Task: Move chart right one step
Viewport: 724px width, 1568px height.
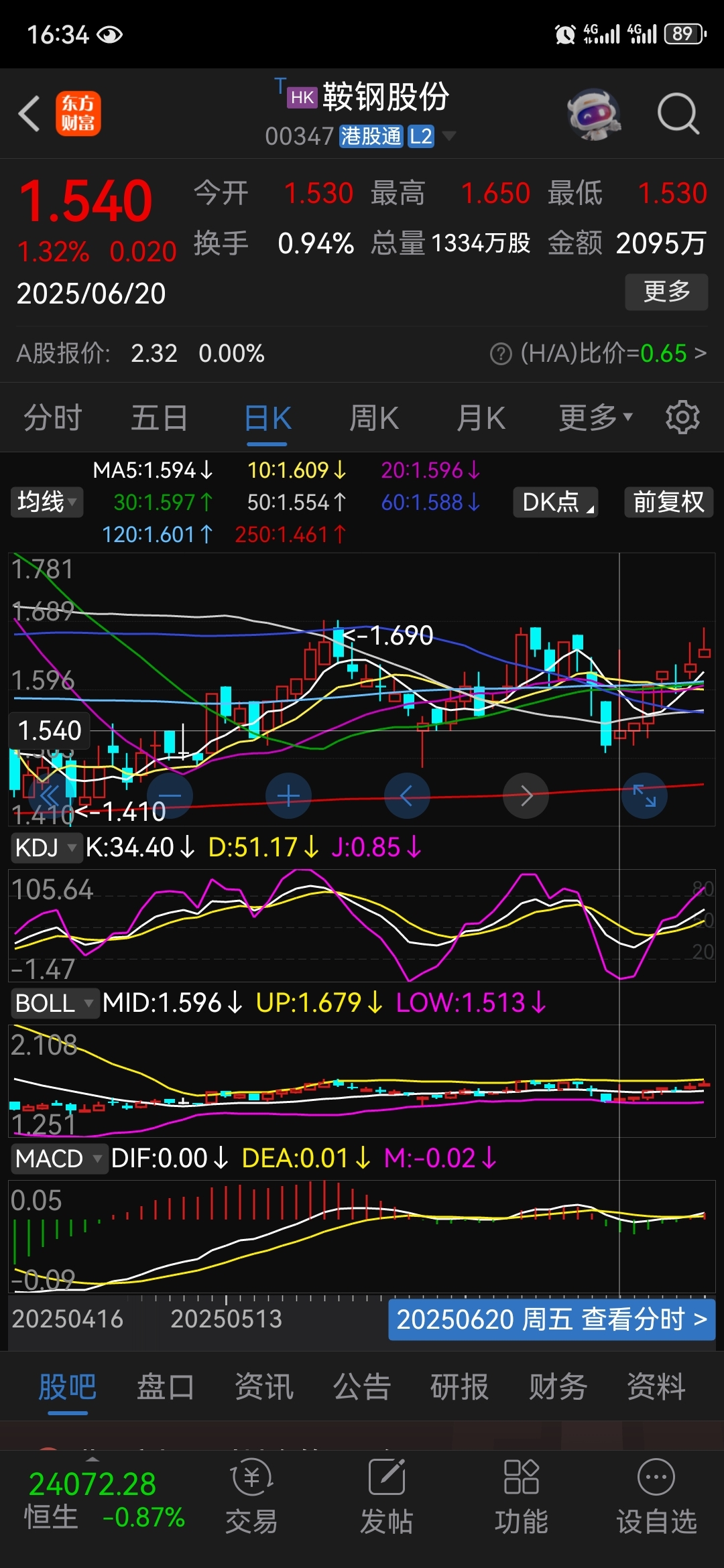Action: tap(526, 795)
